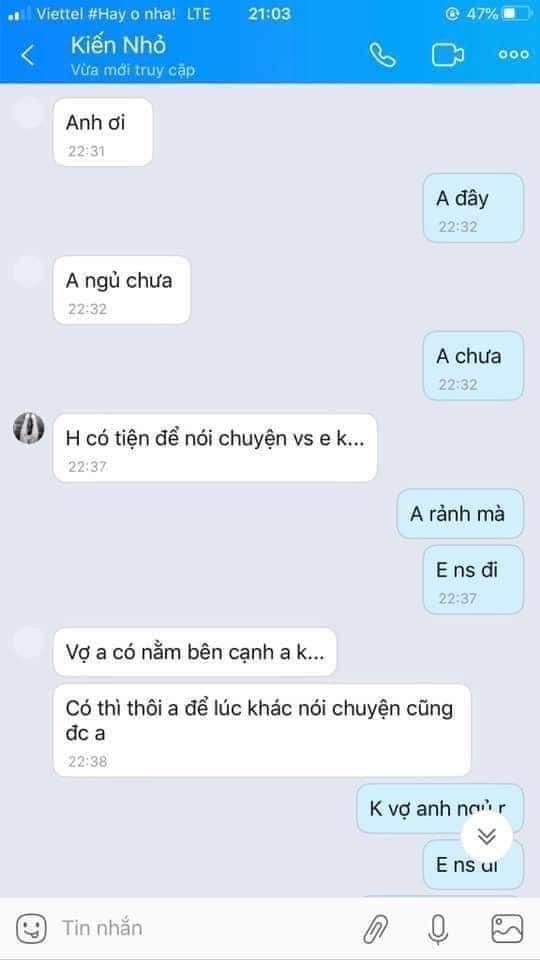The image size is (540, 960).
Task: Select the 'Anh ơi' message bubble
Action: [x=103, y=132]
